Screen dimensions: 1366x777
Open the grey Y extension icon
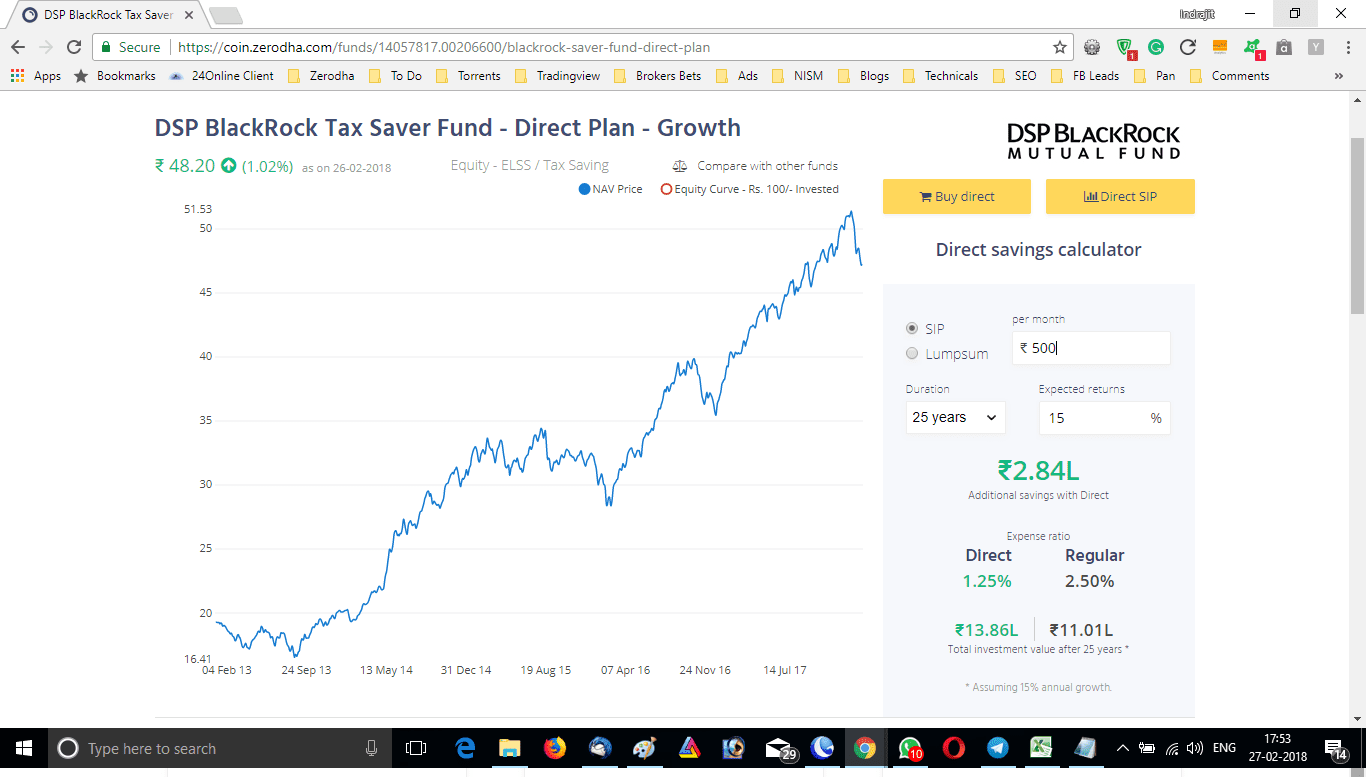click(x=1316, y=47)
